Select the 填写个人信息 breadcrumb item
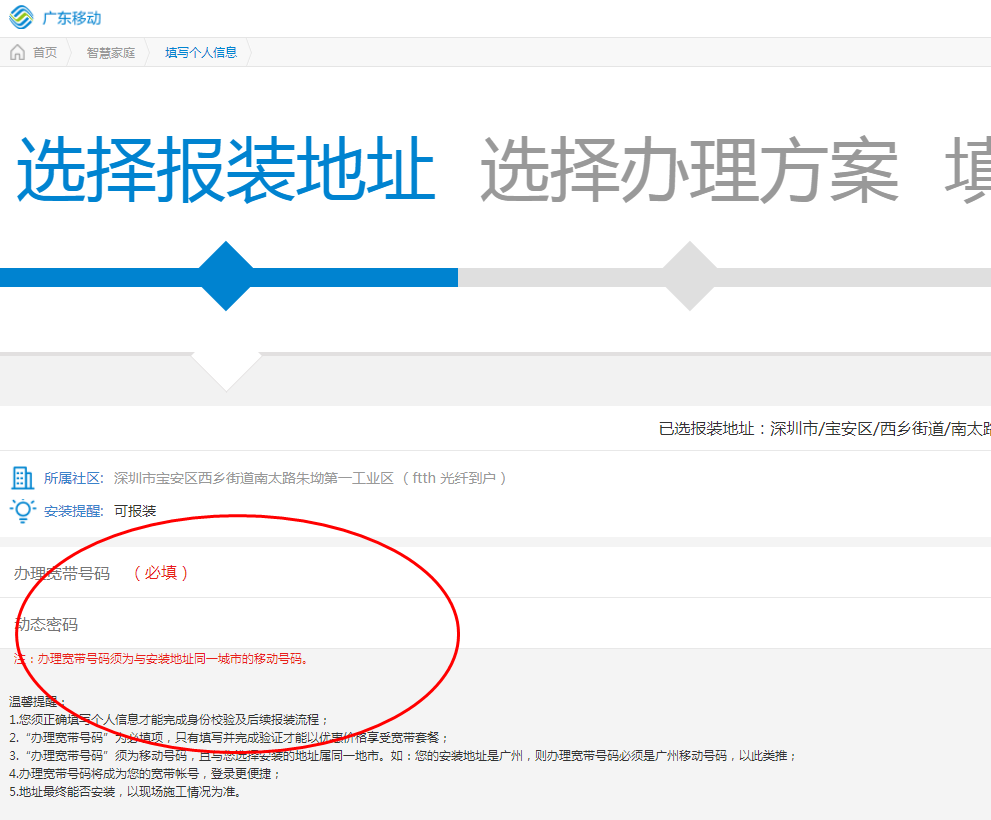The width and height of the screenshot is (991, 820). (x=201, y=52)
